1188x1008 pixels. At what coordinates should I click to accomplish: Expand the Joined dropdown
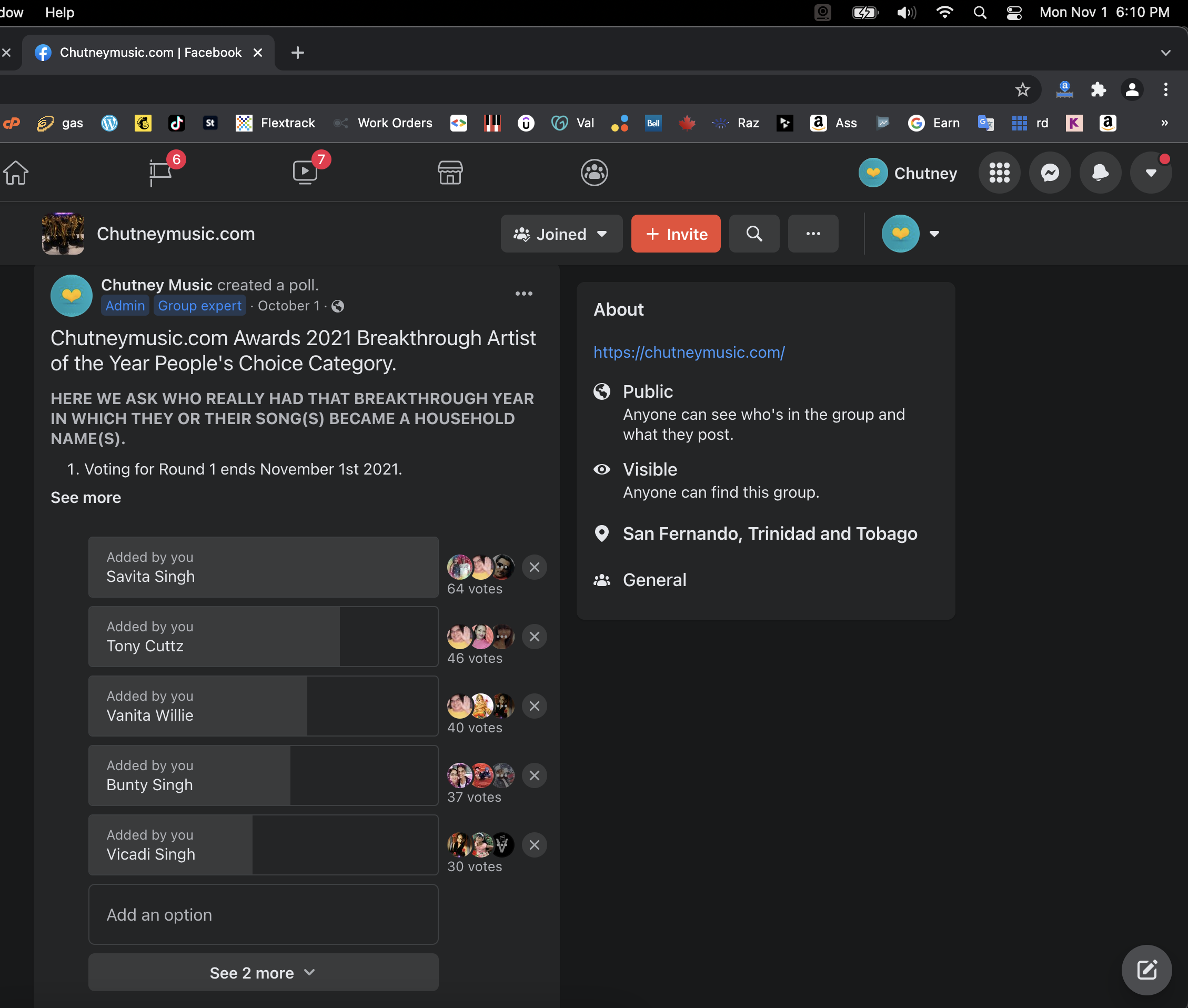[561, 234]
